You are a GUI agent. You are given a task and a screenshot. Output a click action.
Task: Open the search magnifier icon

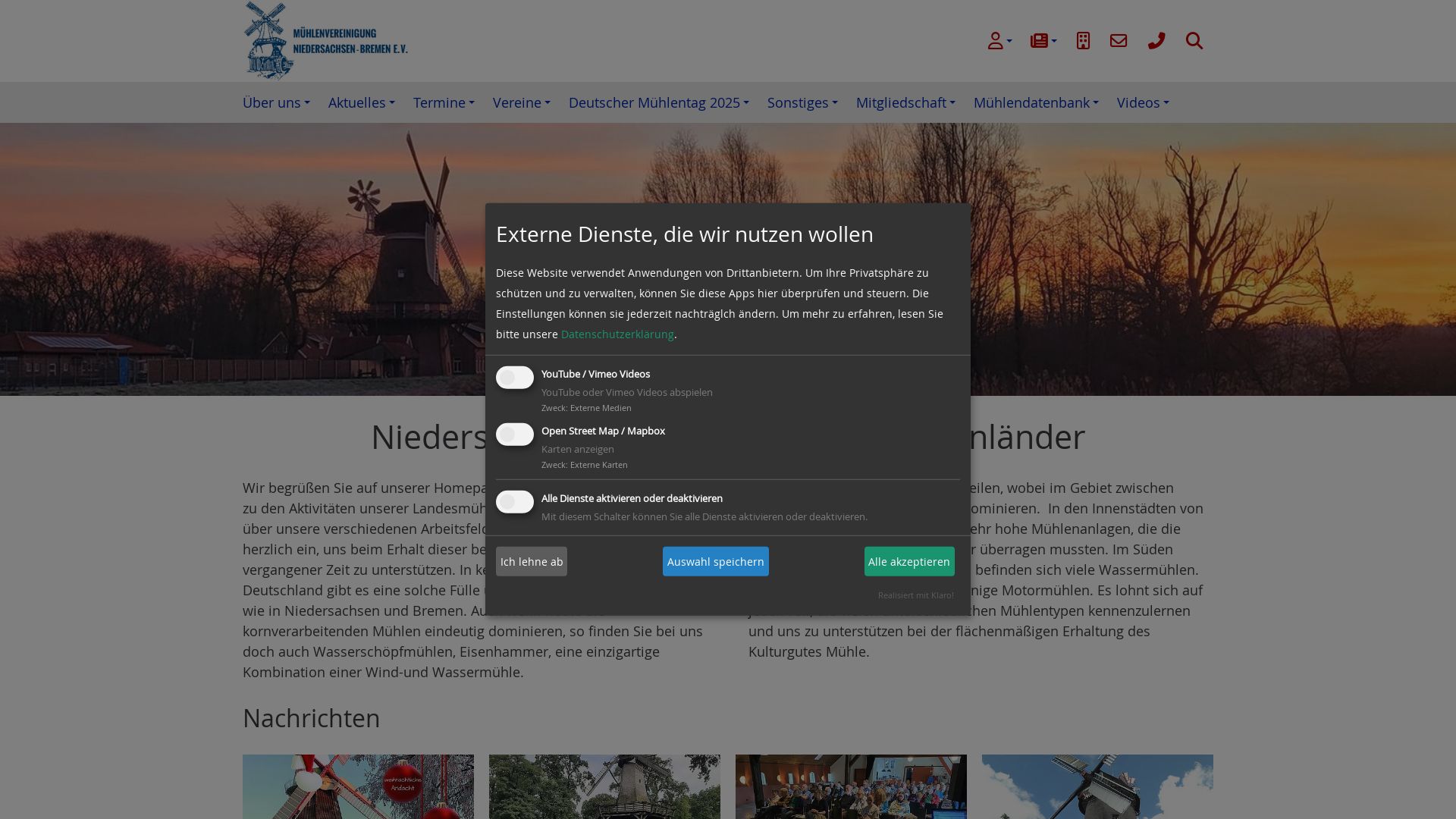click(1194, 41)
